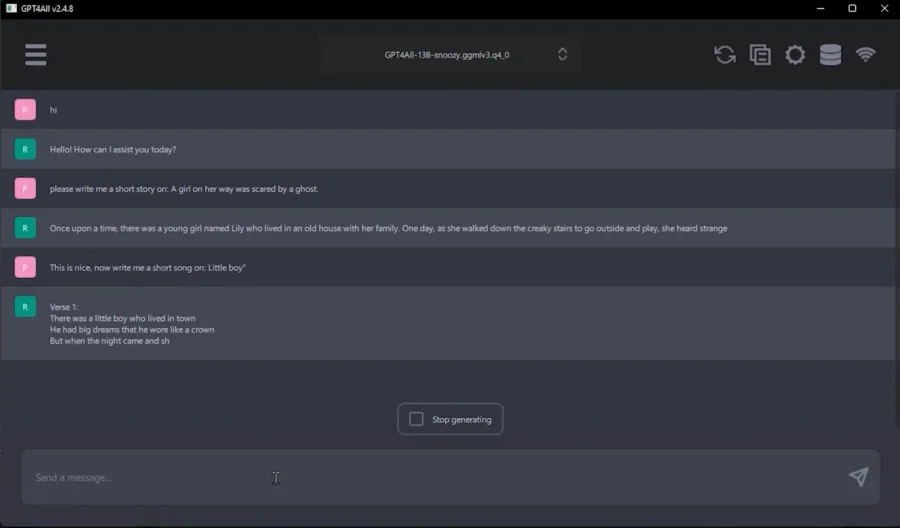The image size is (900, 528).
Task: Open the hamburger menu drawer
Action: click(x=36, y=55)
